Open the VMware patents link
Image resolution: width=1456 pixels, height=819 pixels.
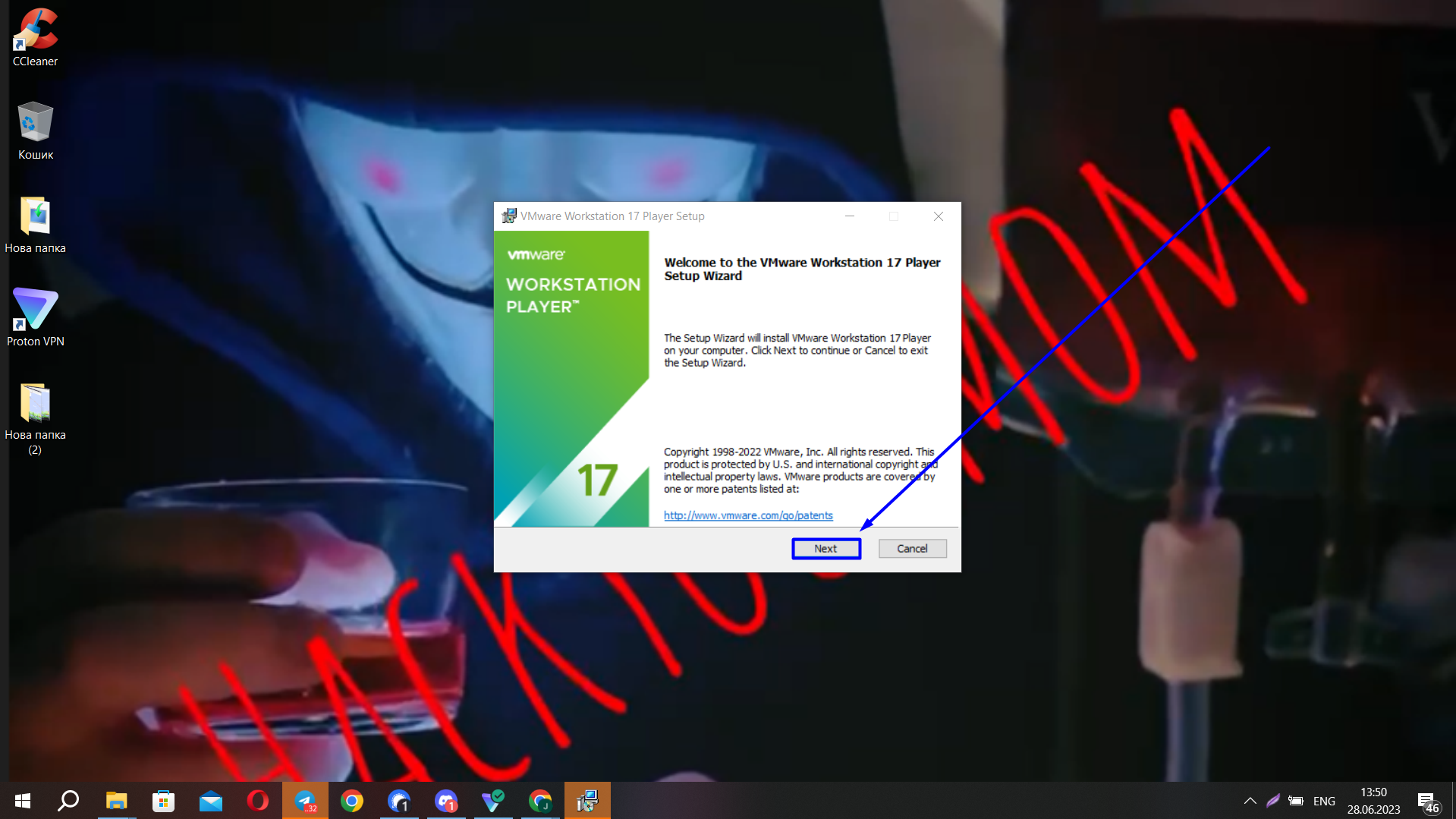pyautogui.click(x=747, y=515)
